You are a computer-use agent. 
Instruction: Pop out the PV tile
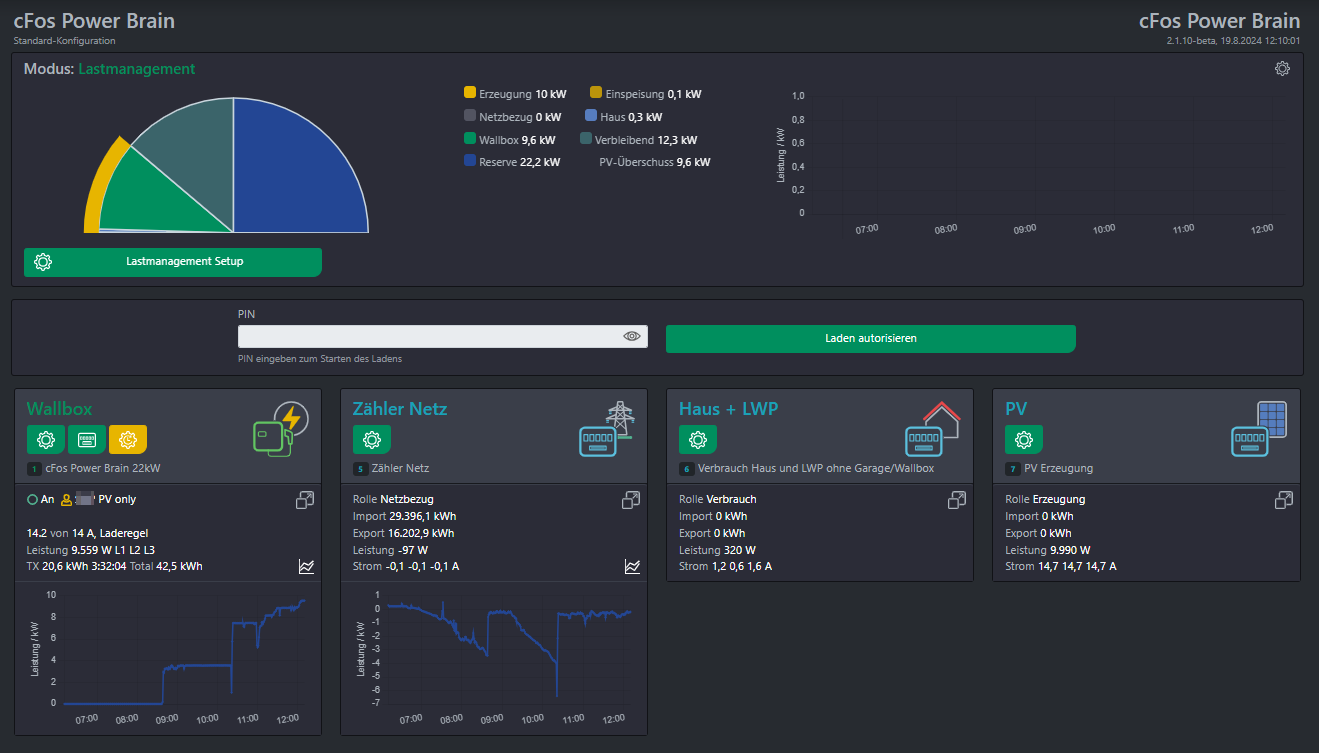[1283, 500]
